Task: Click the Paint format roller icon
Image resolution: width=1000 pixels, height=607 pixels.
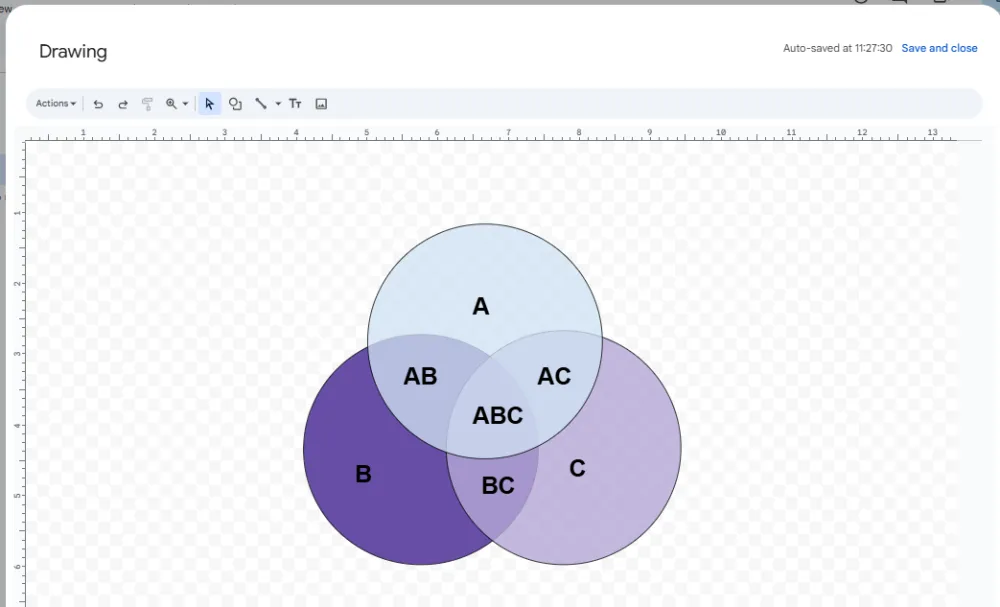Action: click(x=147, y=104)
